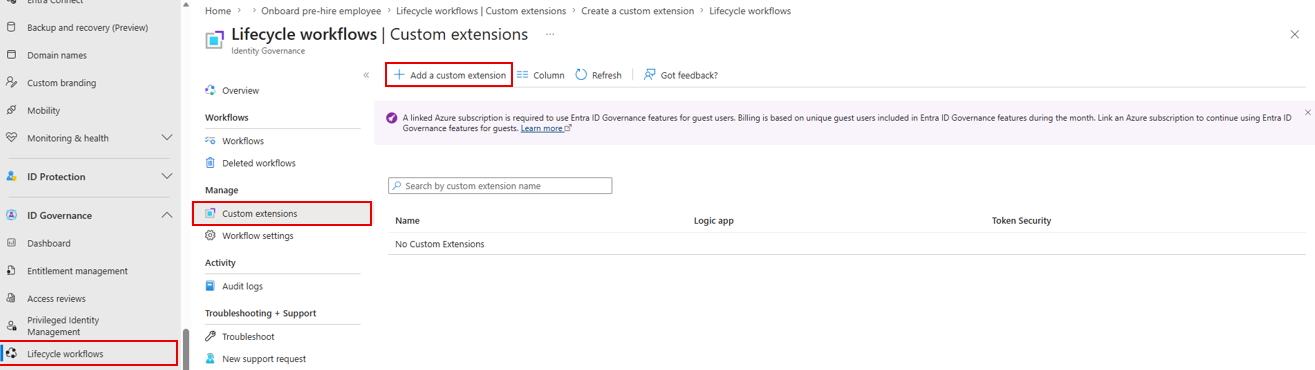This screenshot has height=370, width=1315.
Task: Collapse the blade menu with double chevron
Action: pyautogui.click(x=366, y=75)
